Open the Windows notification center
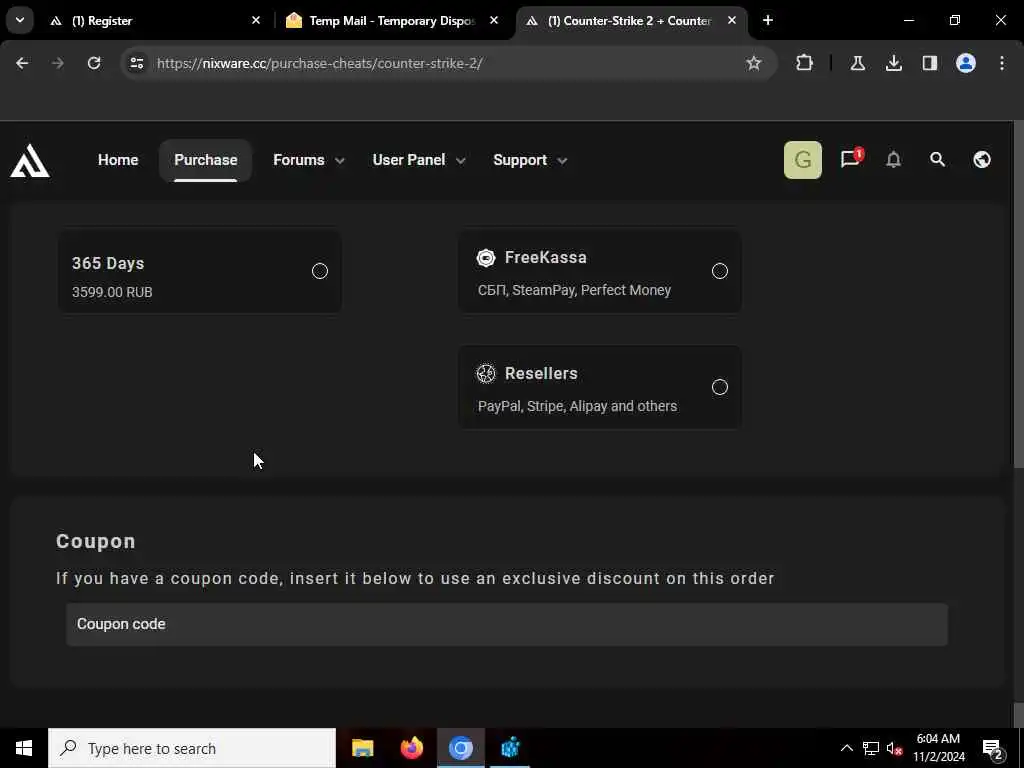 (993, 748)
